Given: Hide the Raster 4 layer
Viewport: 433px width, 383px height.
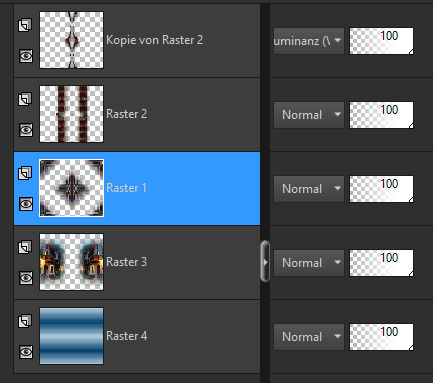Looking at the screenshot, I should [26, 352].
